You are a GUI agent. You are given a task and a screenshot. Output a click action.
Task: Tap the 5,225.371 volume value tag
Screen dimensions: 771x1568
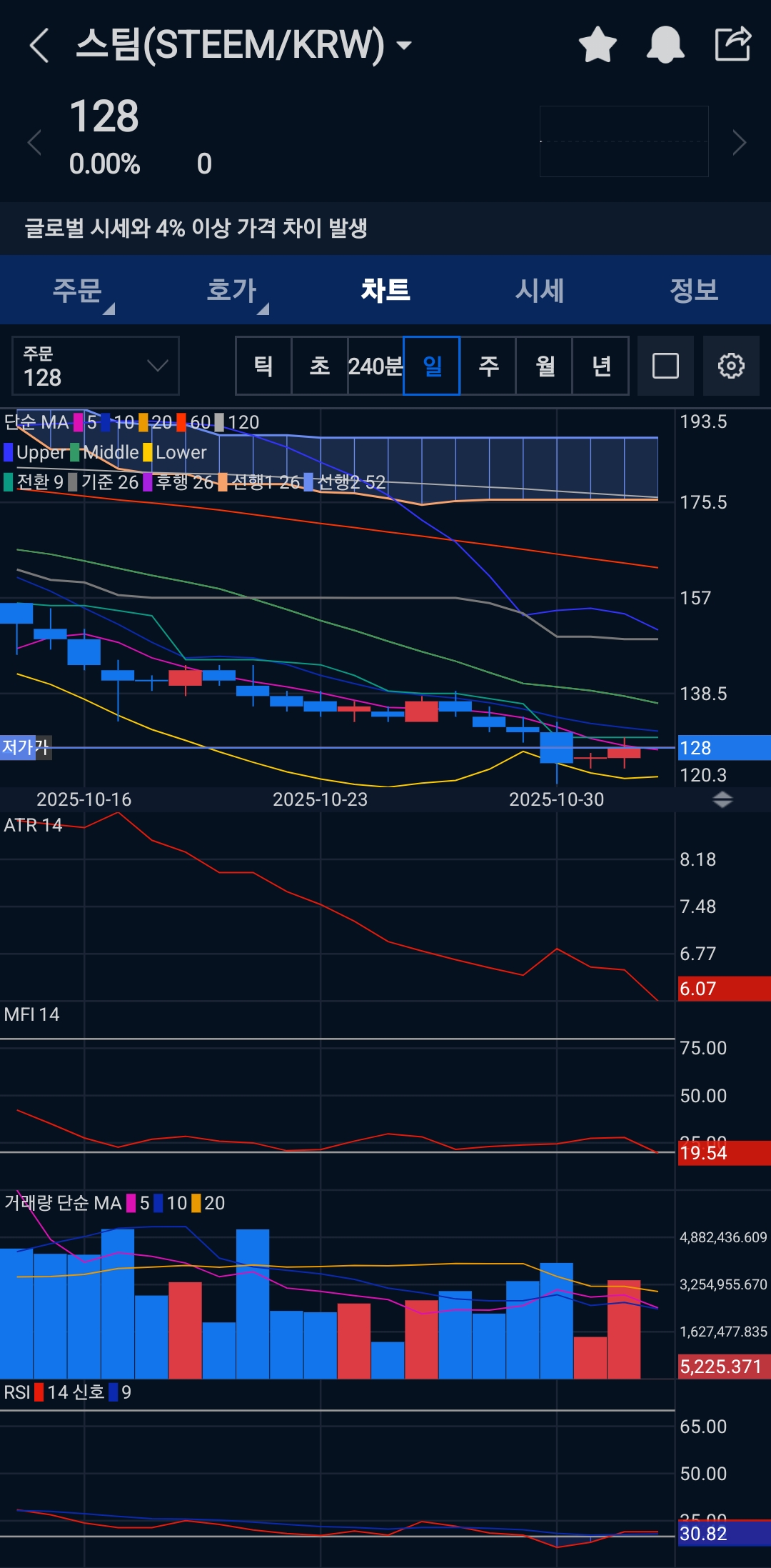723,1367
